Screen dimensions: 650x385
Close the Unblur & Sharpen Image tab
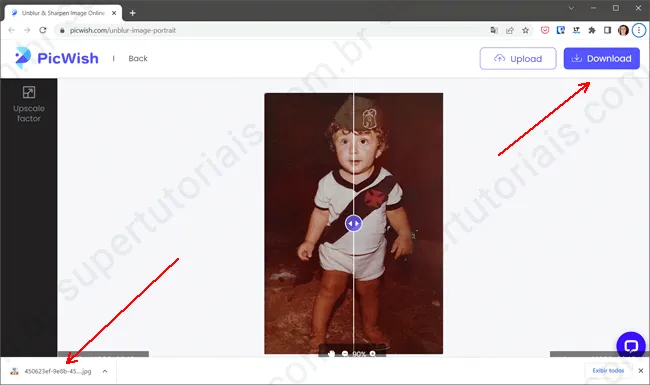tap(114, 13)
